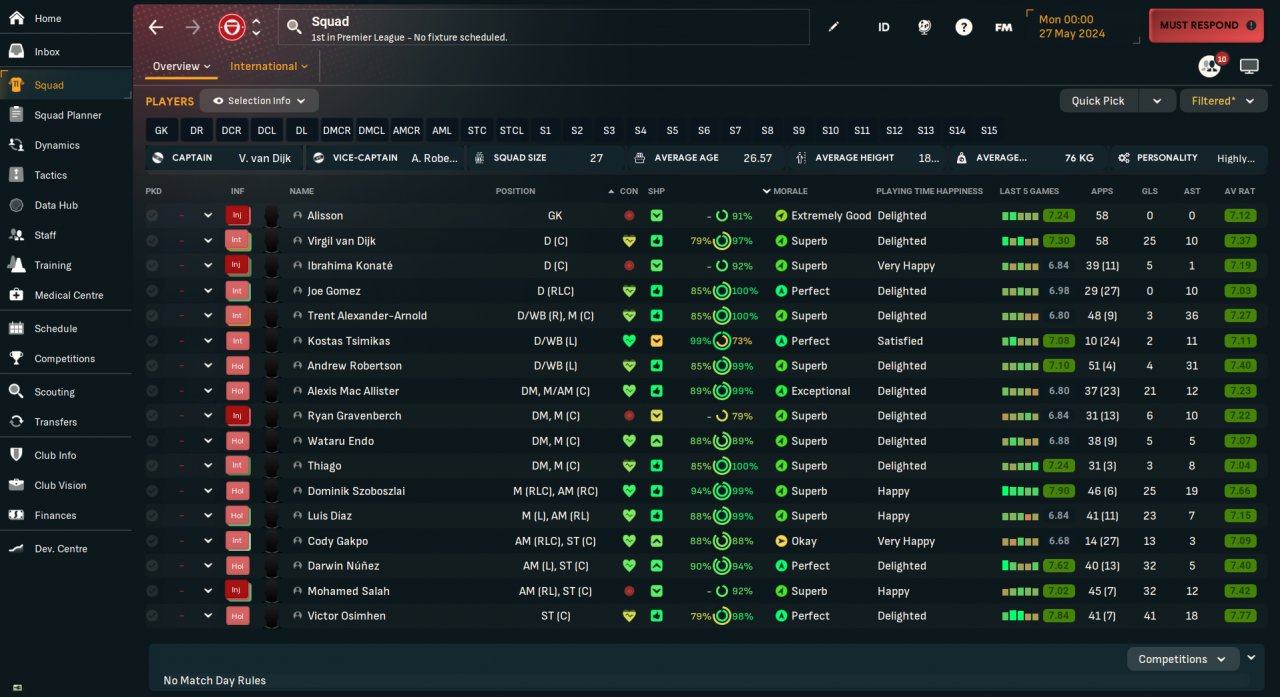
Task: Open the Staff sidebar icon
Action: tap(16, 235)
